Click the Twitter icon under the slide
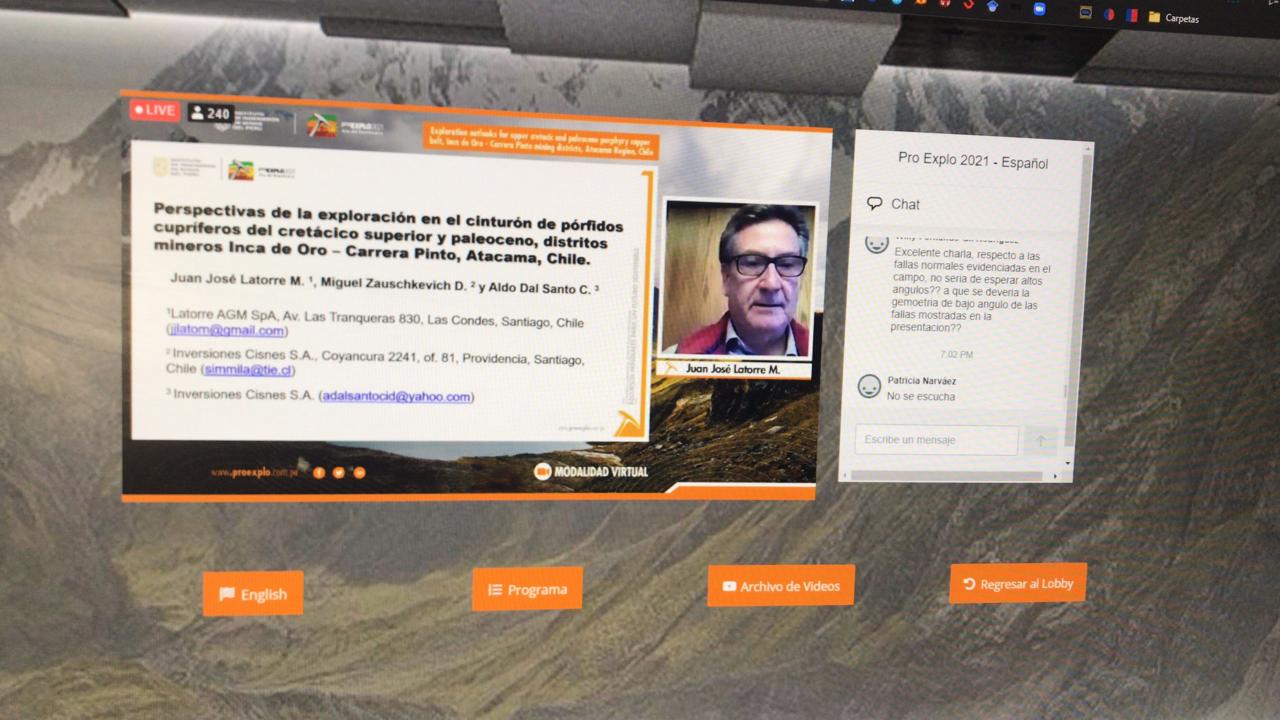This screenshot has width=1280, height=720. click(339, 472)
